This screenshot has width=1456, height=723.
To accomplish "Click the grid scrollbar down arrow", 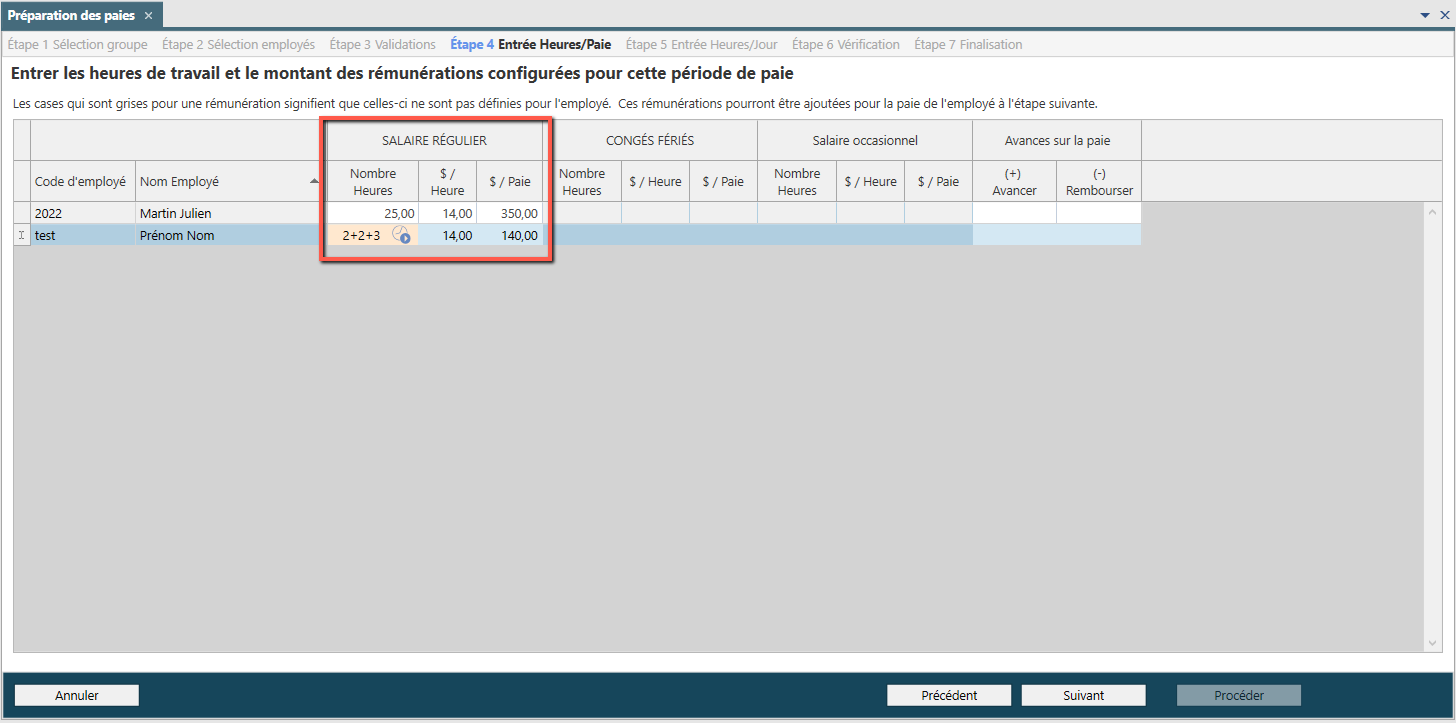I will (x=1432, y=643).
